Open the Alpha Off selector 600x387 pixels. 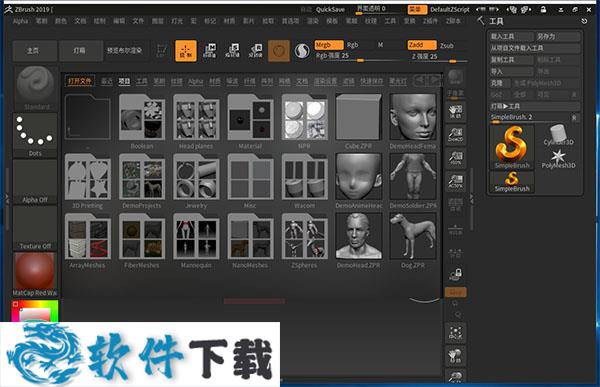[35, 182]
